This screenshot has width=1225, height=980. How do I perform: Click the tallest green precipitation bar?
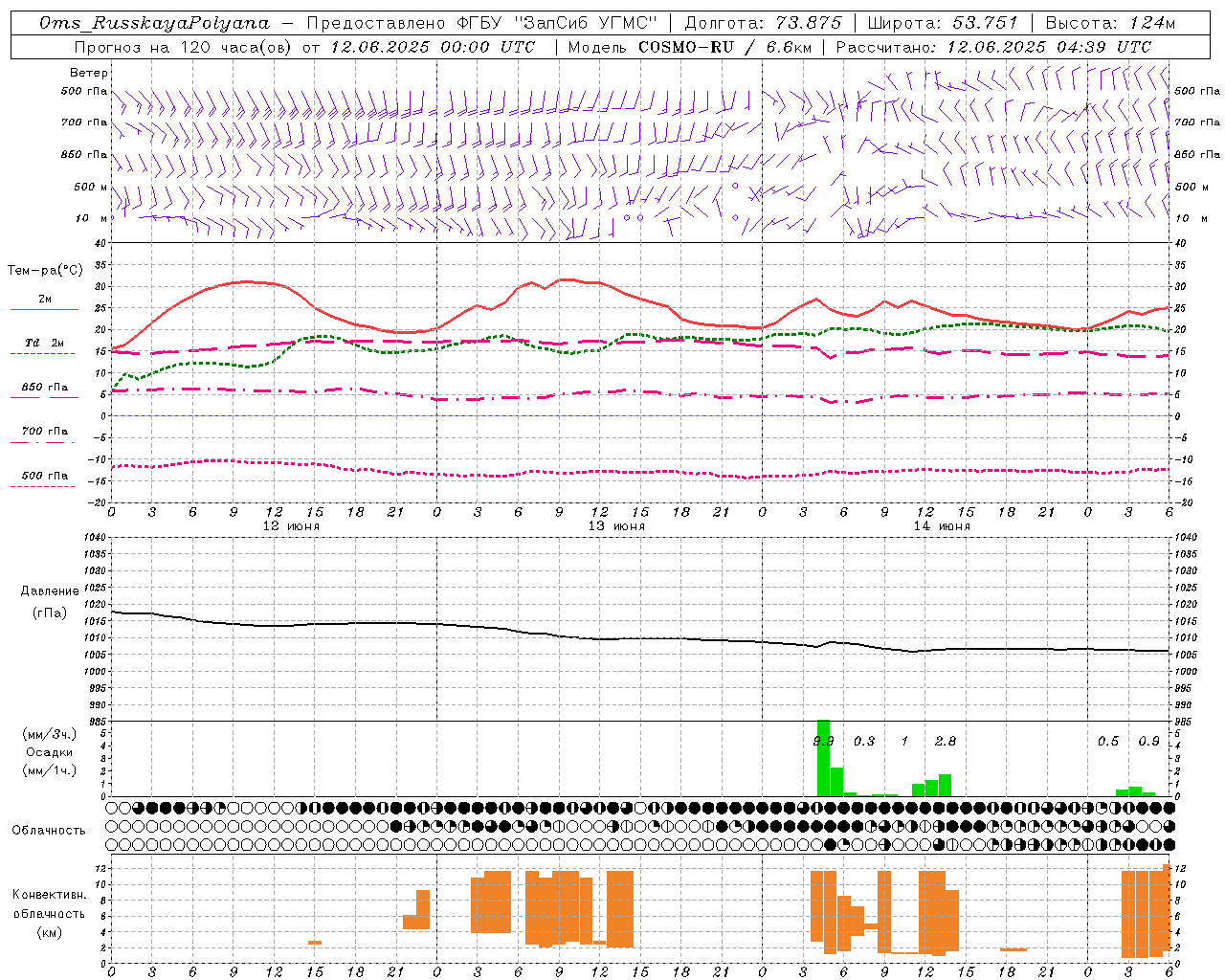click(823, 758)
